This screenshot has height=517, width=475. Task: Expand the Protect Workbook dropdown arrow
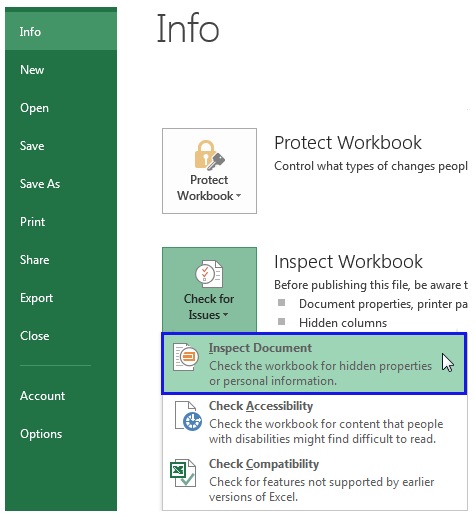(238, 196)
